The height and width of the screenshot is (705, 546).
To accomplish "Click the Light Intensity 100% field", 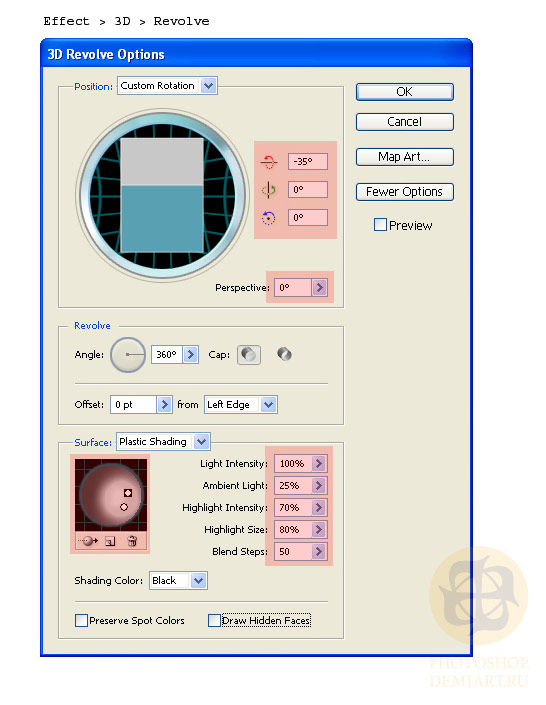I will pyautogui.click(x=293, y=463).
